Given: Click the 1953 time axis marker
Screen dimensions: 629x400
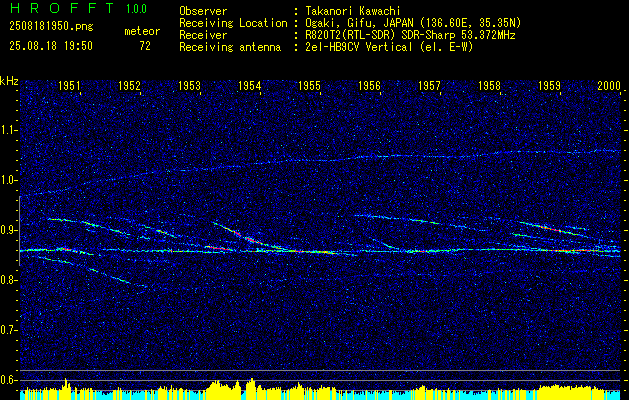Looking at the screenshot, I should click(x=189, y=86).
